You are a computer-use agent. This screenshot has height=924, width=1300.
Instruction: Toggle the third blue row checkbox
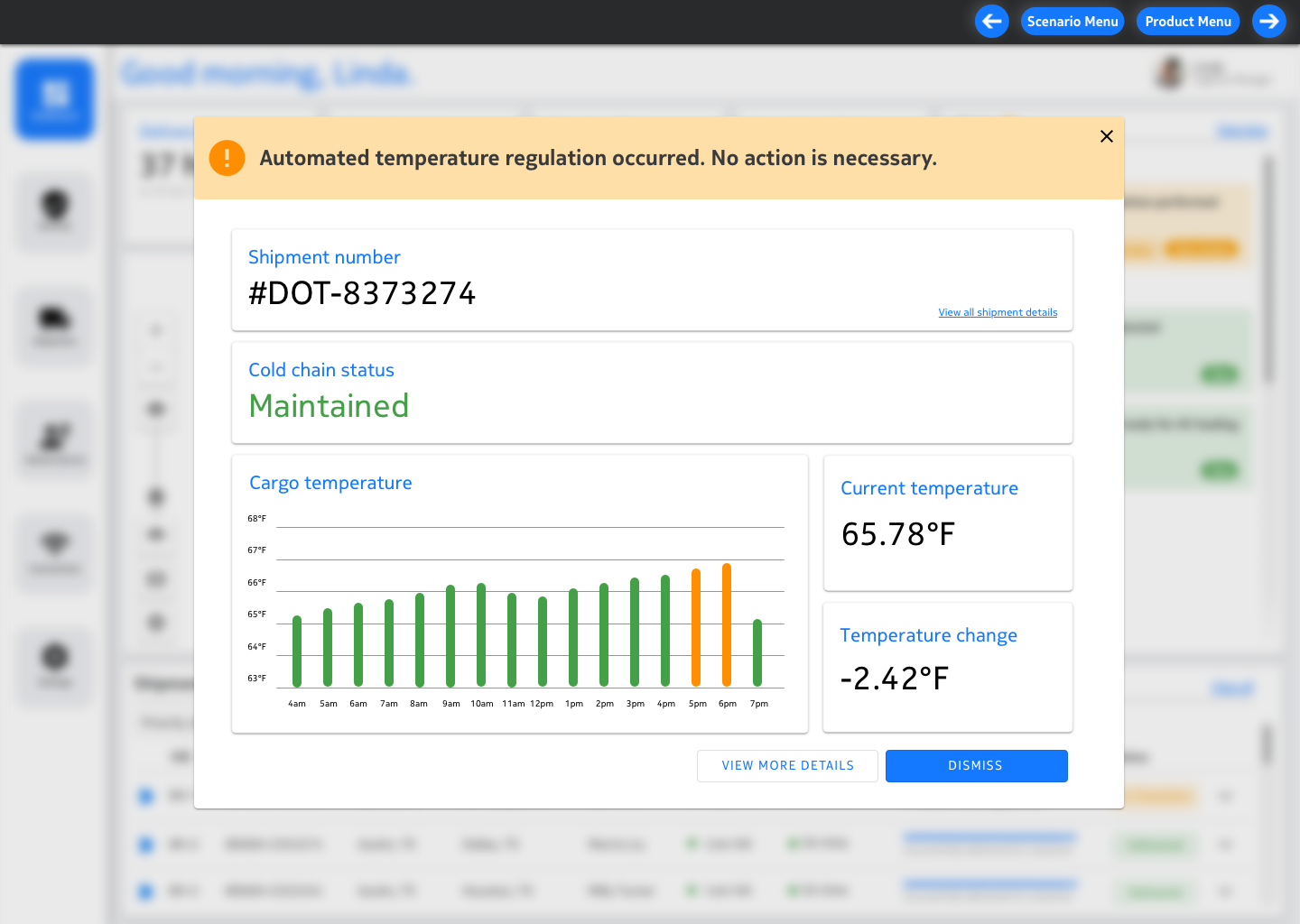pyautogui.click(x=146, y=892)
